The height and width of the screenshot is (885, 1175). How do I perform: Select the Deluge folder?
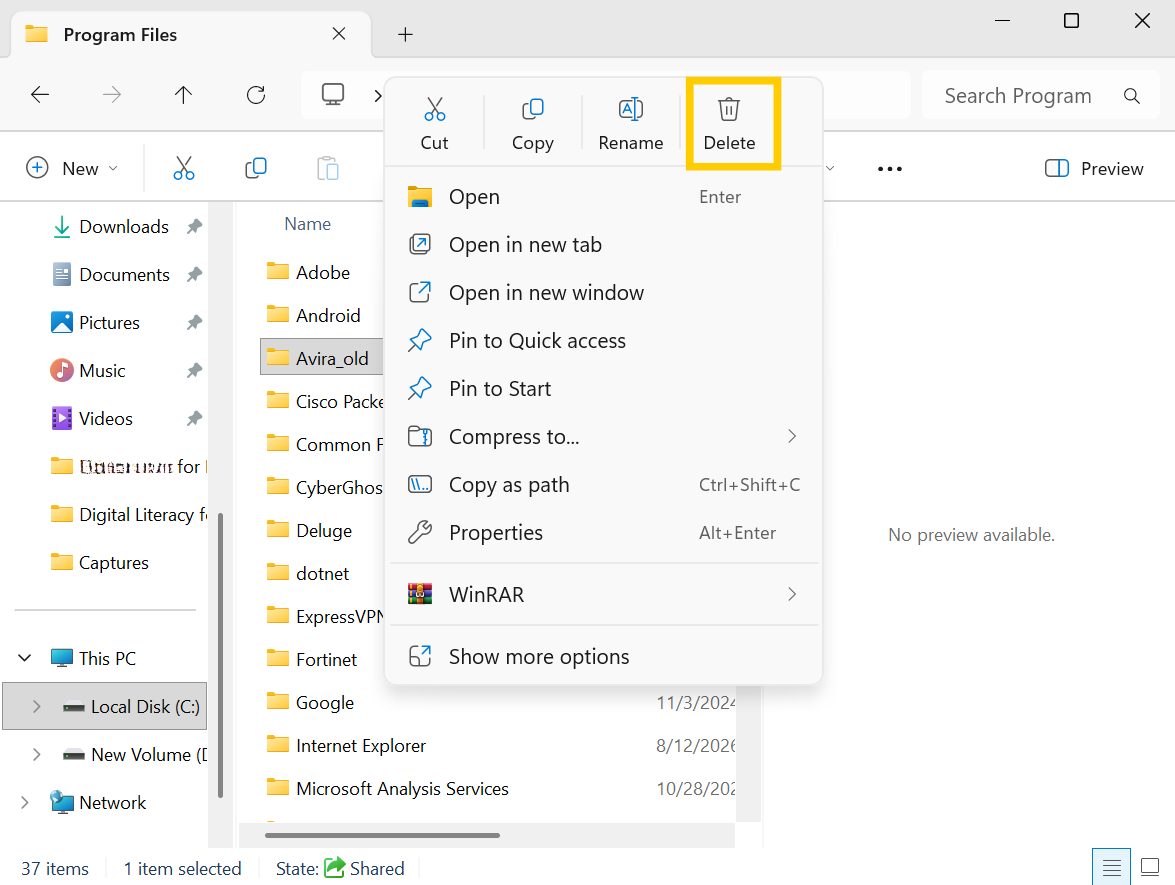[x=309, y=531]
